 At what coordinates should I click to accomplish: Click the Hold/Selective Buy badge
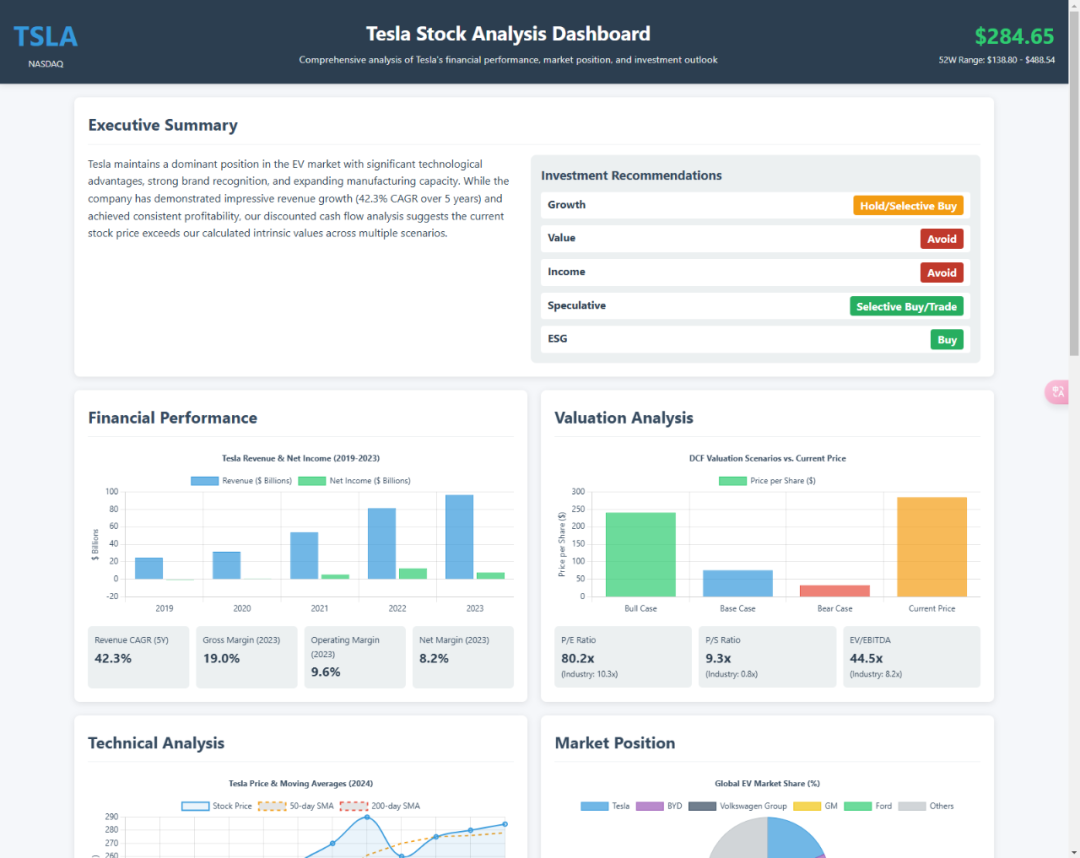pyautogui.click(x=908, y=206)
